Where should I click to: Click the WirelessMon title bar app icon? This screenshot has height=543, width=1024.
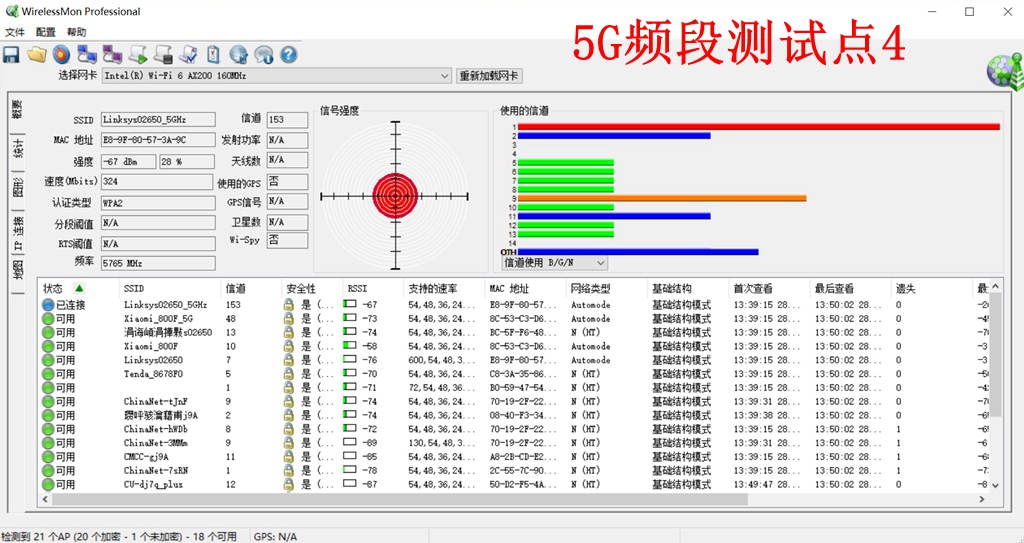[12, 11]
